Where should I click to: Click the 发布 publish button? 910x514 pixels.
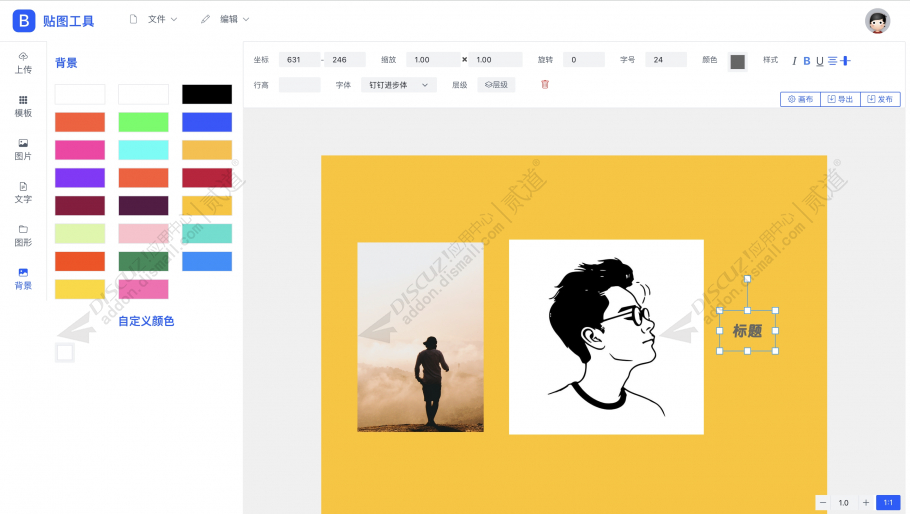coord(880,99)
